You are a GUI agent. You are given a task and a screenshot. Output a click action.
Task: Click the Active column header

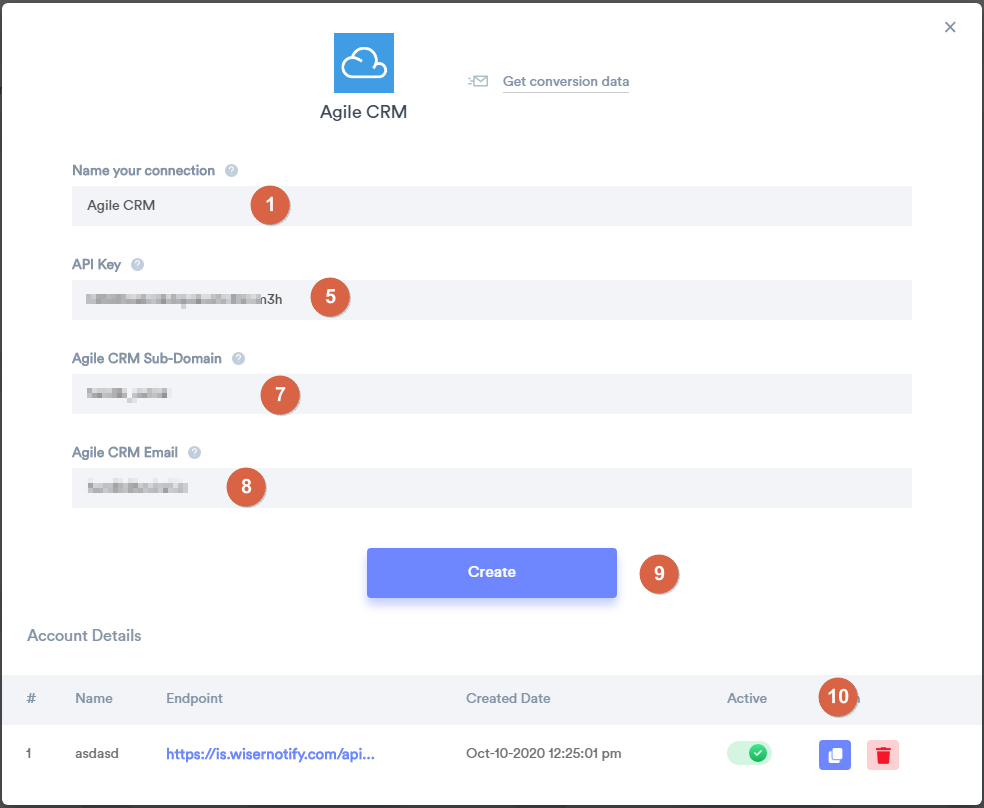coord(747,698)
